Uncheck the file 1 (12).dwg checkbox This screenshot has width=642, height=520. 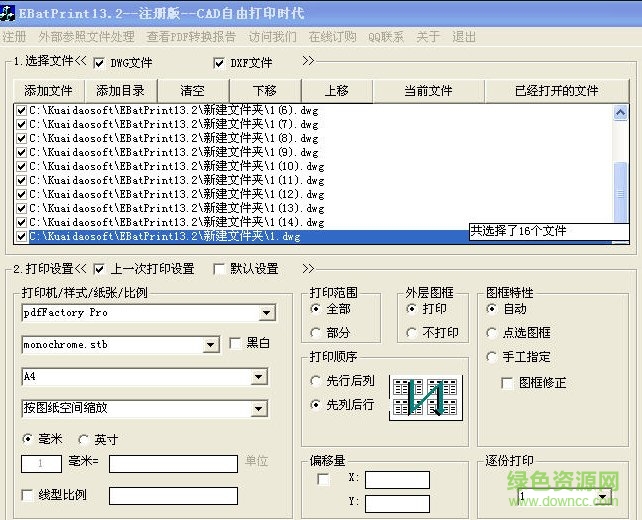click(21, 194)
